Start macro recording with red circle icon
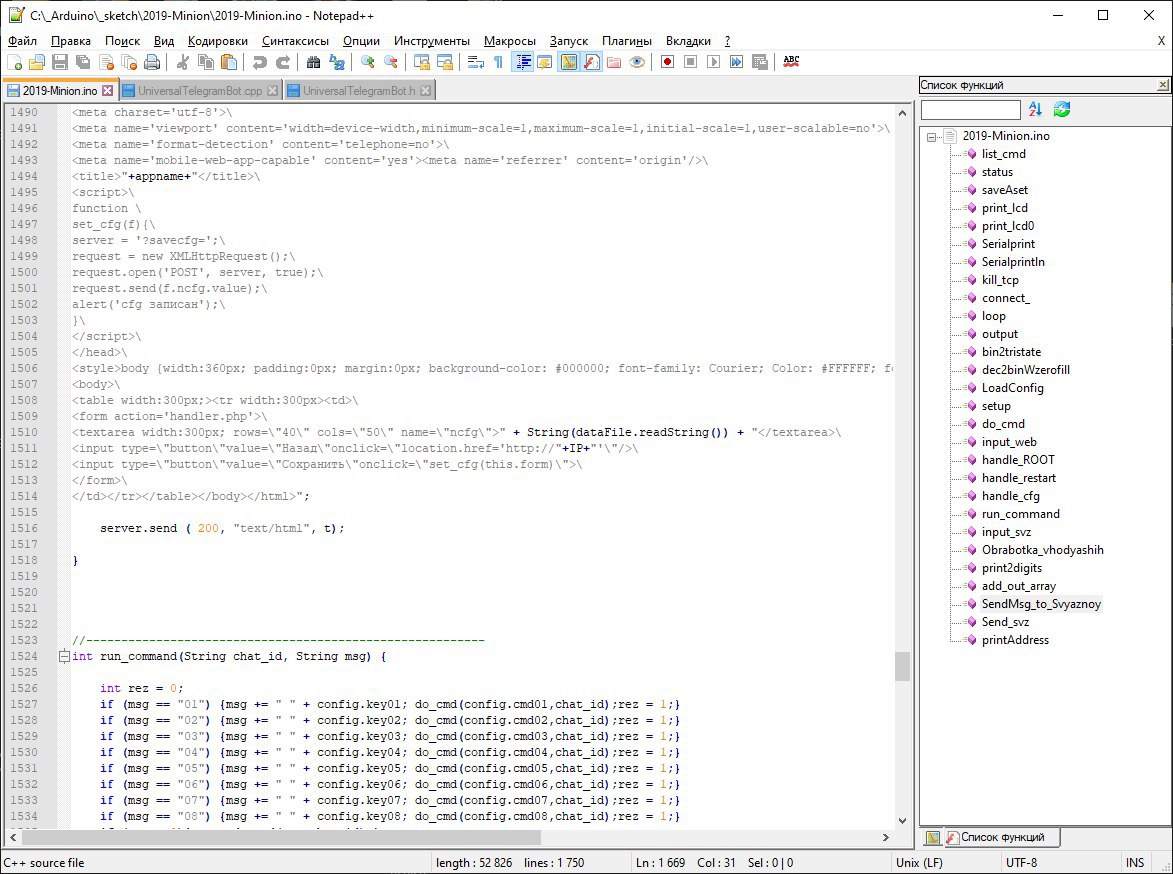The image size is (1173, 874). click(667, 62)
